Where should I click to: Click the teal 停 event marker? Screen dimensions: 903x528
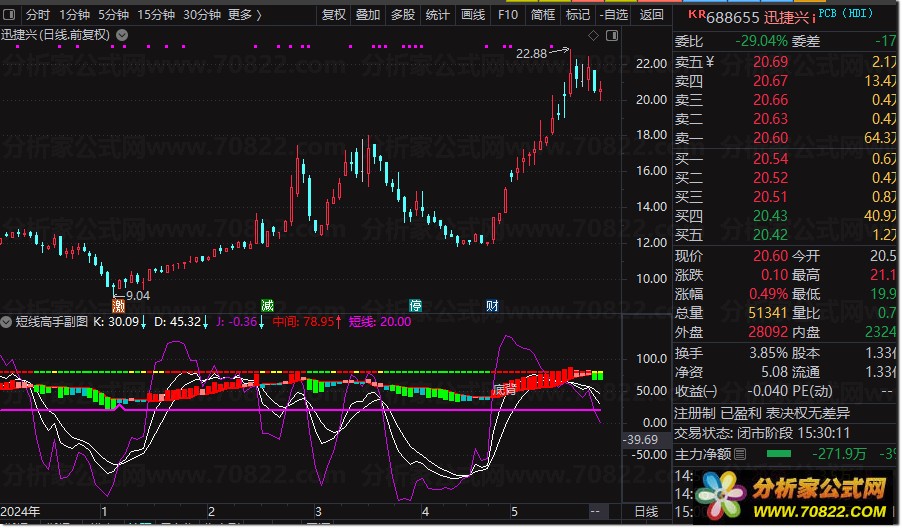pos(415,305)
